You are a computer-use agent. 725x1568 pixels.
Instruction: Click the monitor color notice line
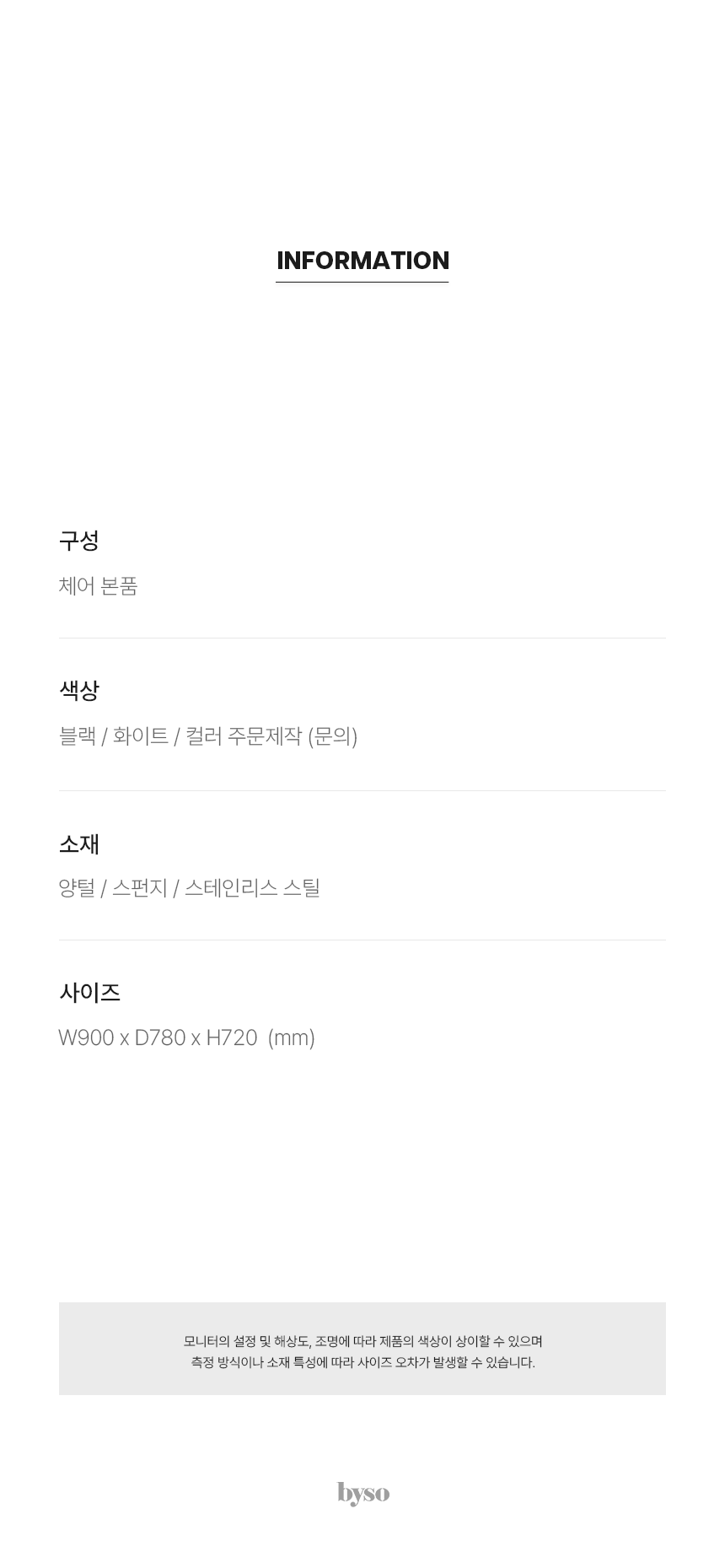pyautogui.click(x=362, y=1341)
